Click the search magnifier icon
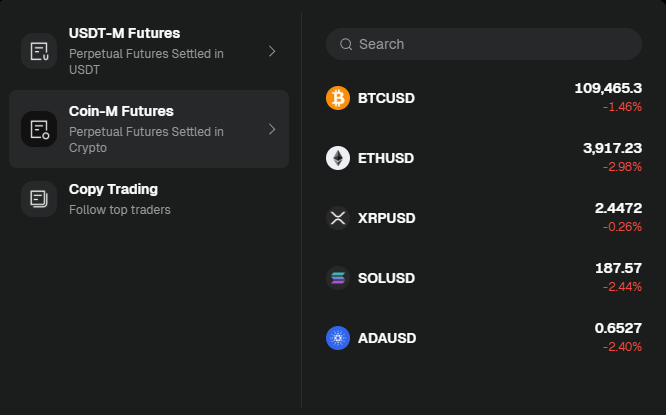The width and height of the screenshot is (666, 415). pos(346,44)
